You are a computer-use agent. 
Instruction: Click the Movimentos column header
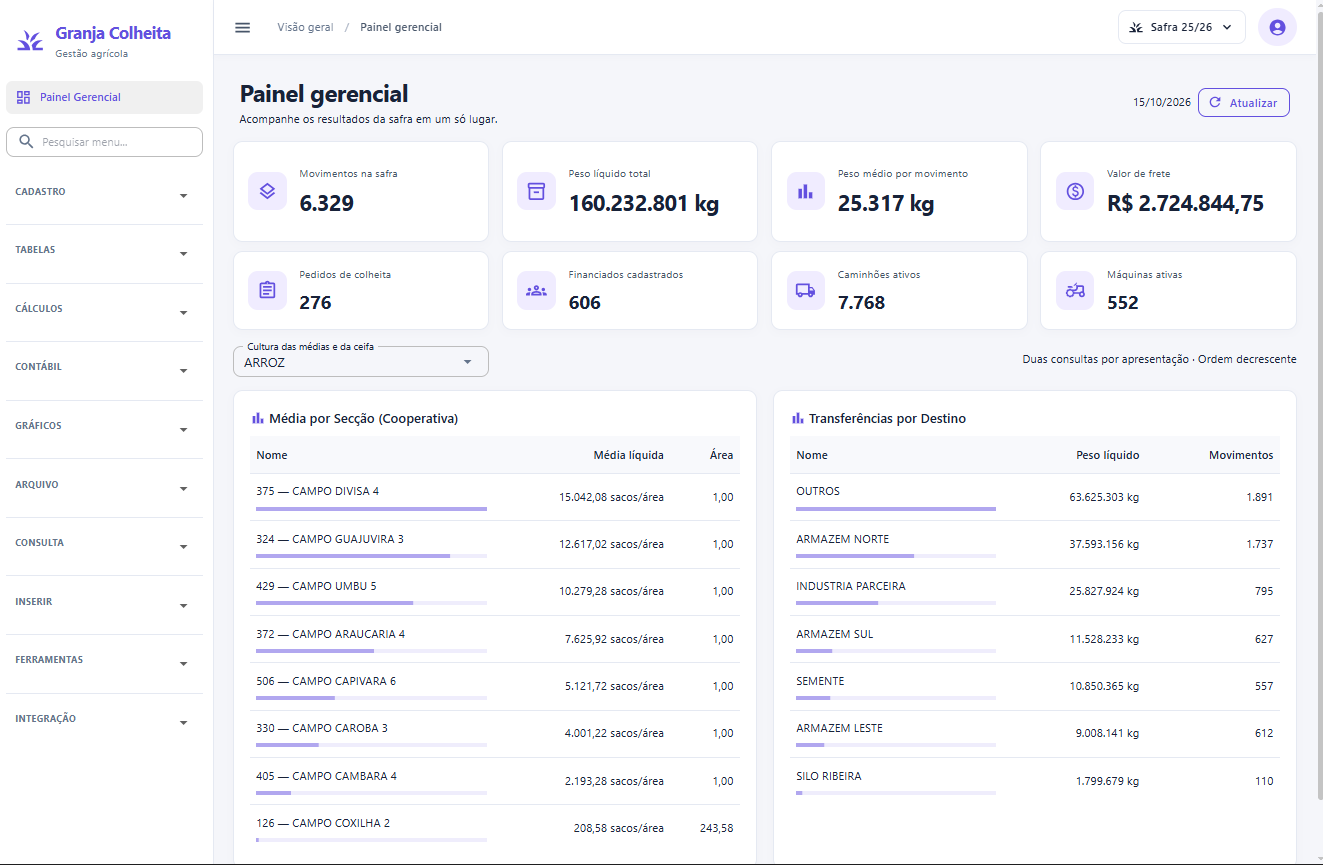[x=1241, y=455]
